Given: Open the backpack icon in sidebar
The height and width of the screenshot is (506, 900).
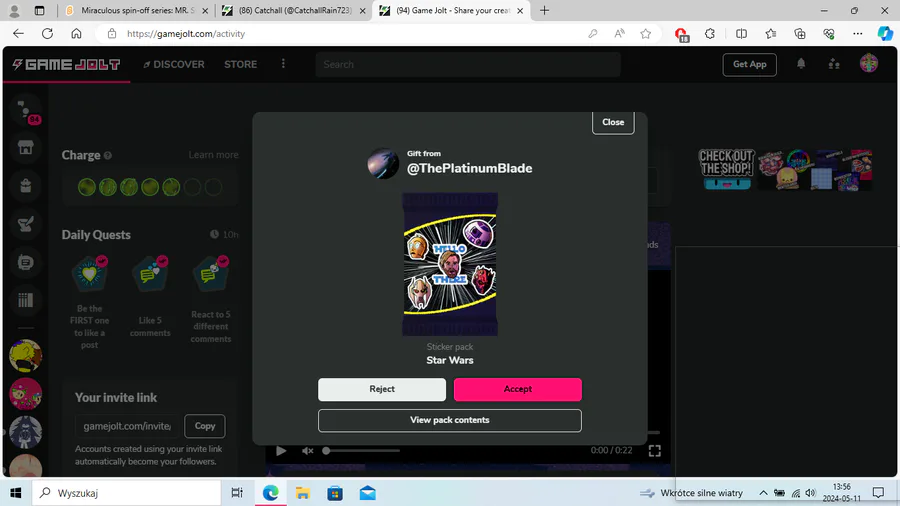Looking at the screenshot, I should click(x=25, y=185).
